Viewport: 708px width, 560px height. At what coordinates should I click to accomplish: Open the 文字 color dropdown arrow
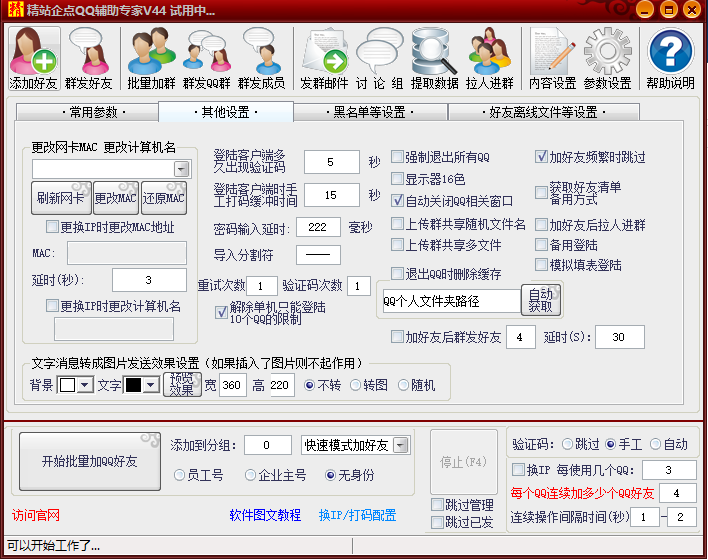pos(151,385)
